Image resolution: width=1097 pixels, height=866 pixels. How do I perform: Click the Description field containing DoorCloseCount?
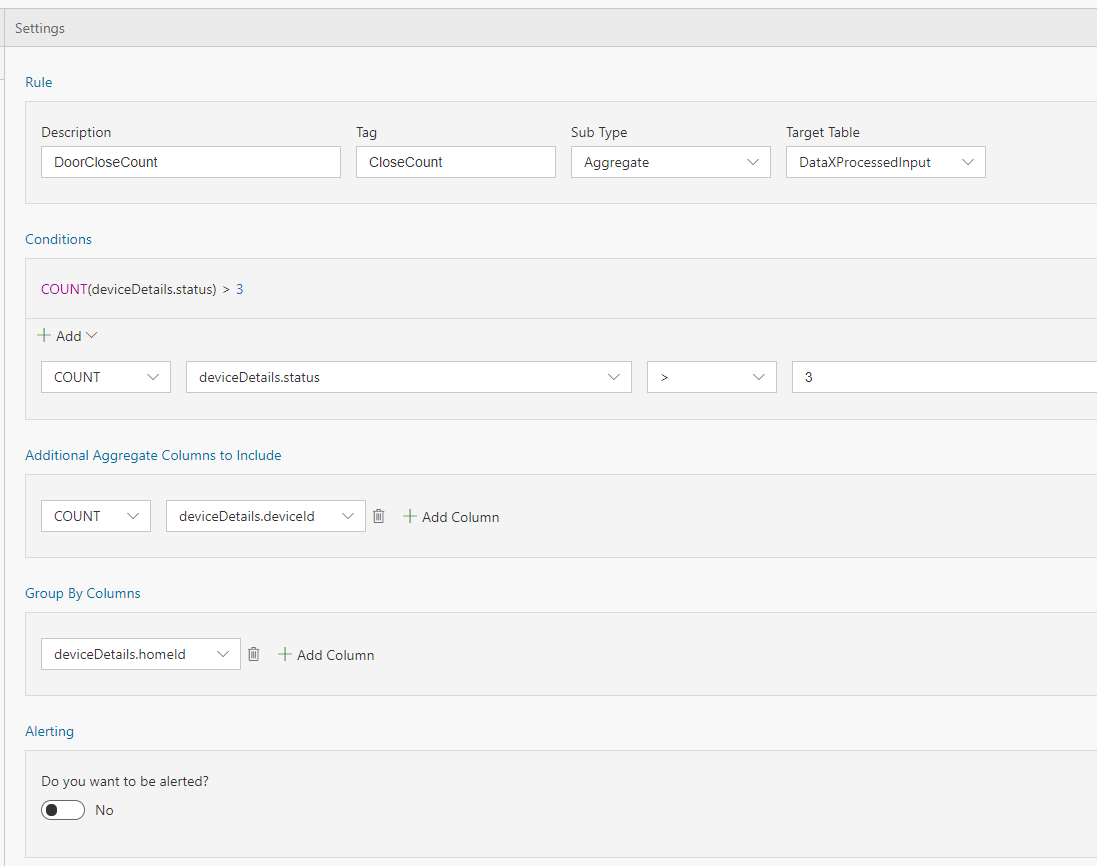pyautogui.click(x=190, y=162)
